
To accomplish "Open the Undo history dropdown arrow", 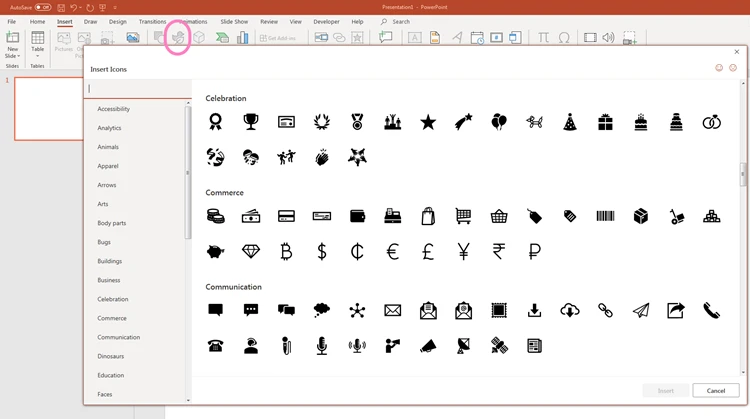I will click(x=80, y=8).
